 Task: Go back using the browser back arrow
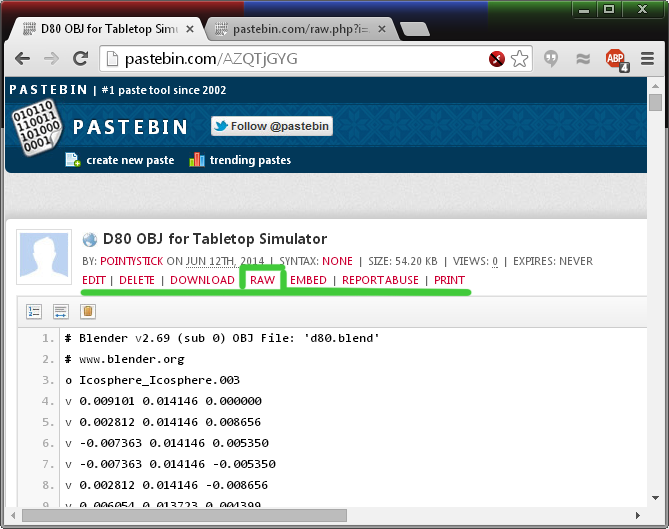(22, 58)
